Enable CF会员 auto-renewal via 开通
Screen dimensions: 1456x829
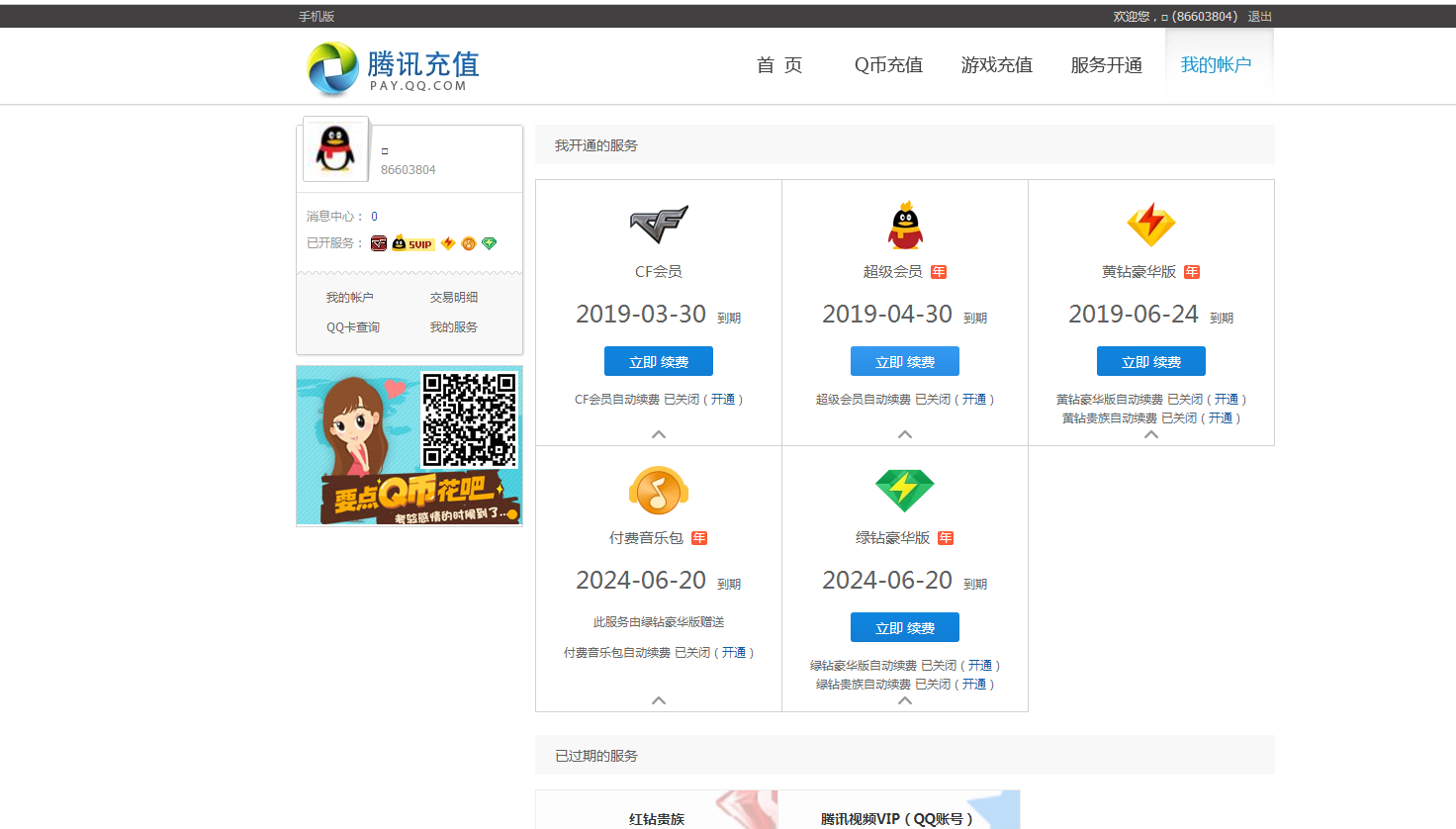pyautogui.click(x=723, y=400)
